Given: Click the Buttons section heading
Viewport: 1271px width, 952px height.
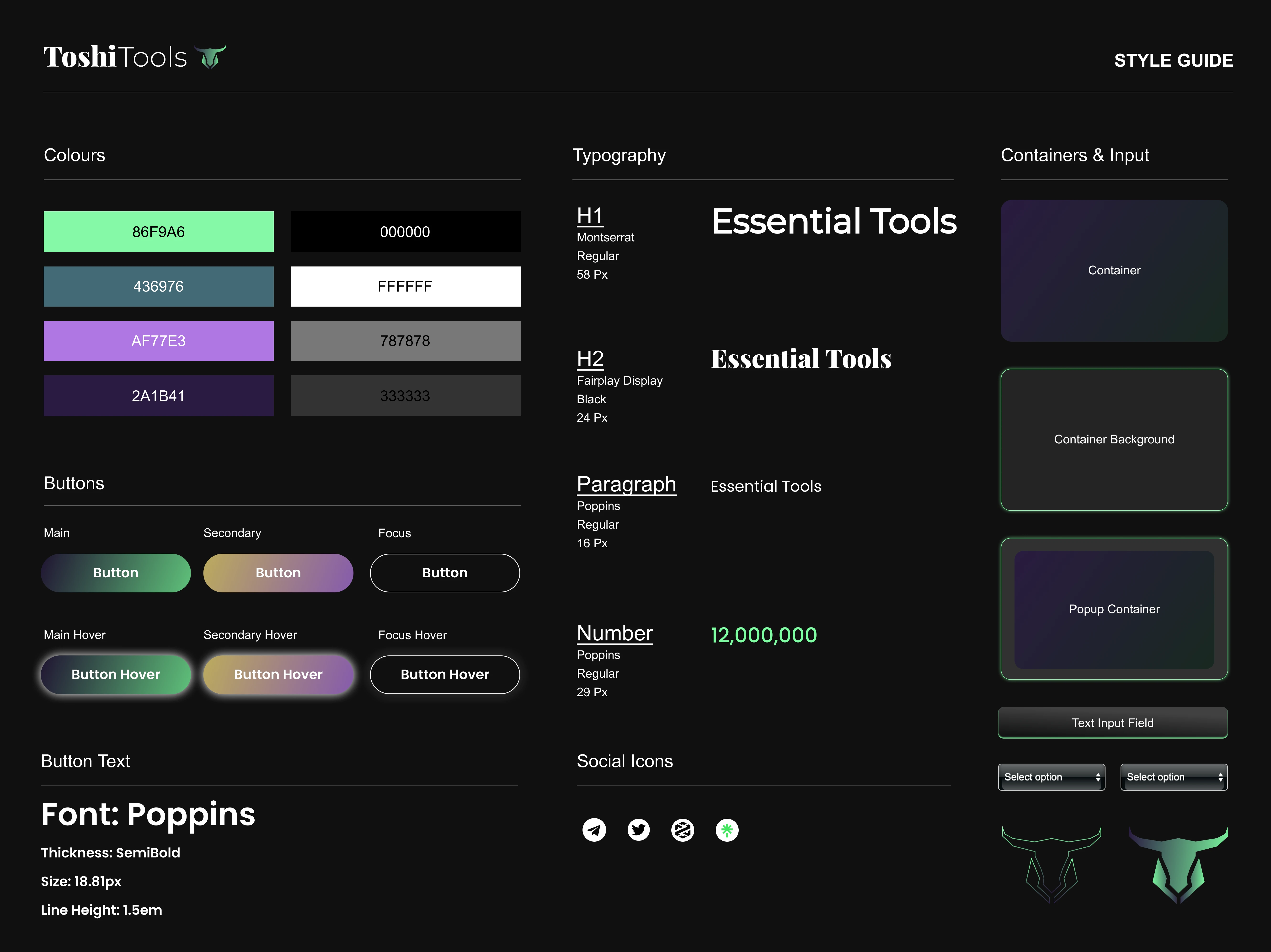Looking at the screenshot, I should pyautogui.click(x=74, y=483).
